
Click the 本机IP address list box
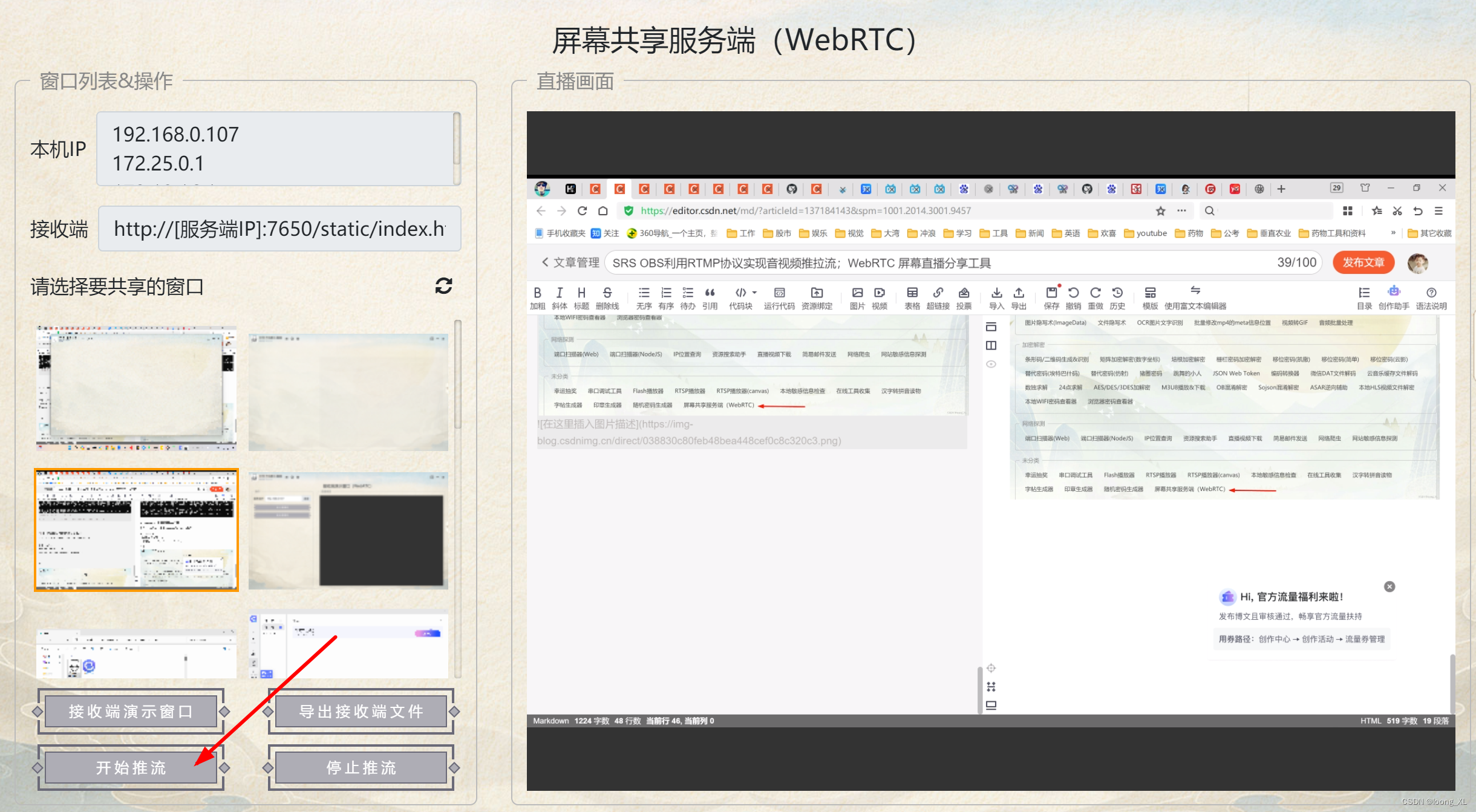275,148
